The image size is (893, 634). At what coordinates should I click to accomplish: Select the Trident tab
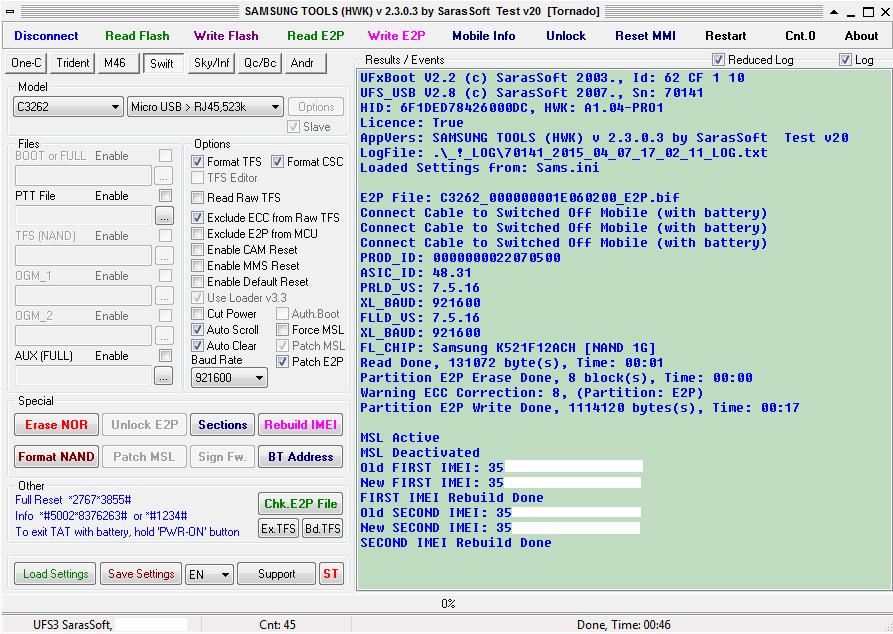pos(71,62)
